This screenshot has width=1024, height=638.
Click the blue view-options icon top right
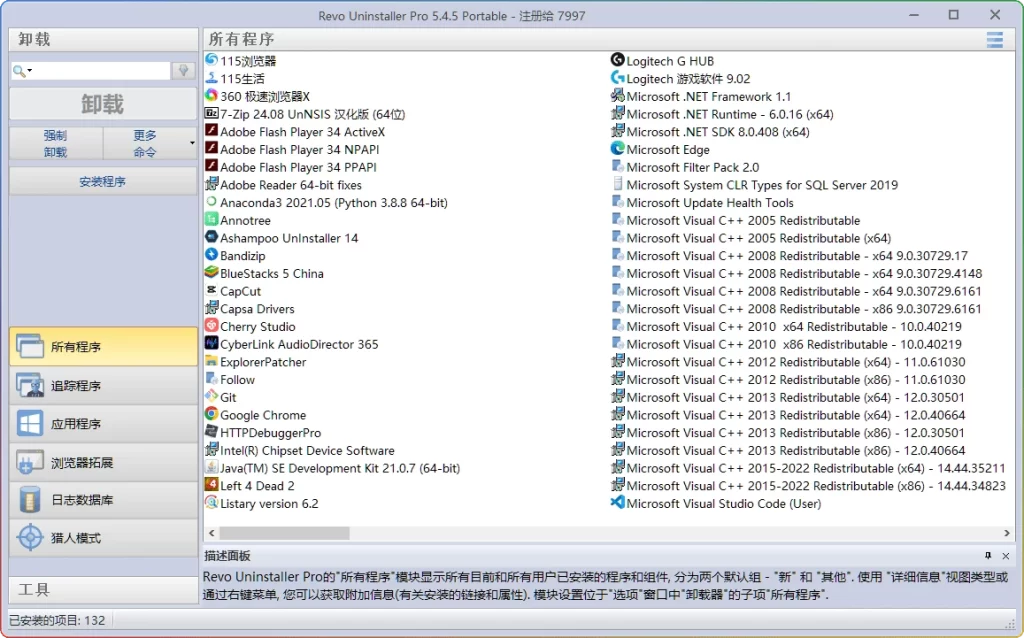coord(996,39)
